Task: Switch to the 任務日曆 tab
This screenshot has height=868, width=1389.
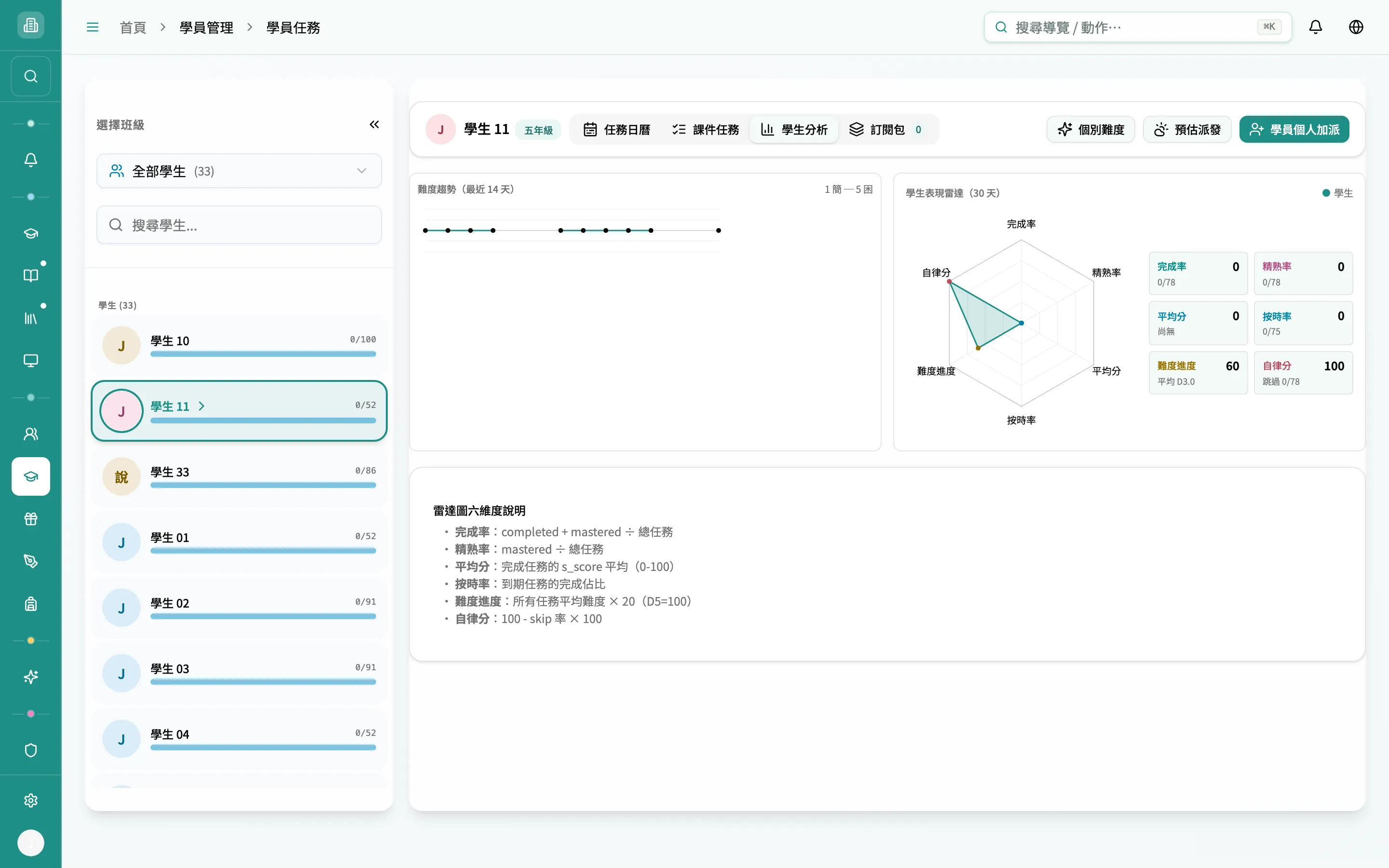Action: (x=617, y=130)
